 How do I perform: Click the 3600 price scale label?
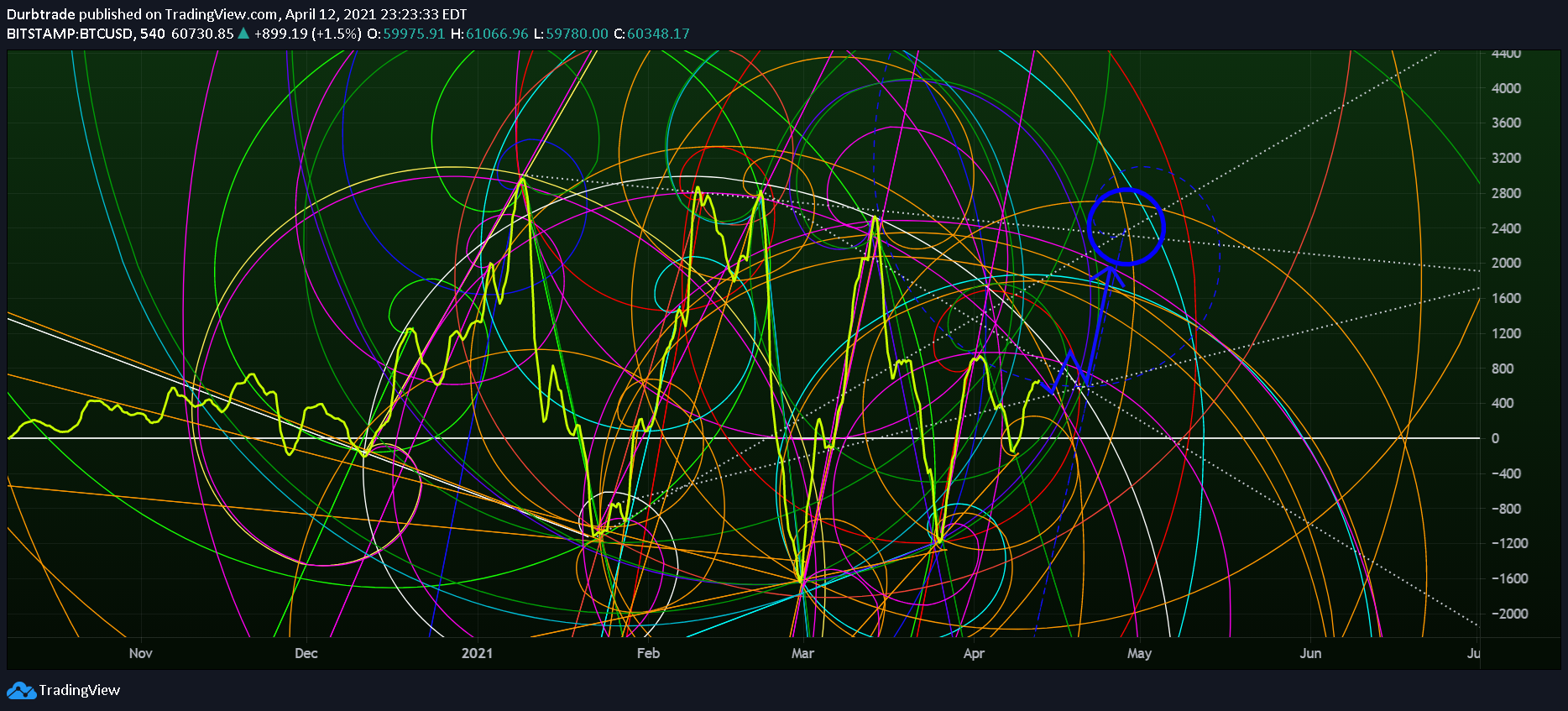(x=1506, y=123)
